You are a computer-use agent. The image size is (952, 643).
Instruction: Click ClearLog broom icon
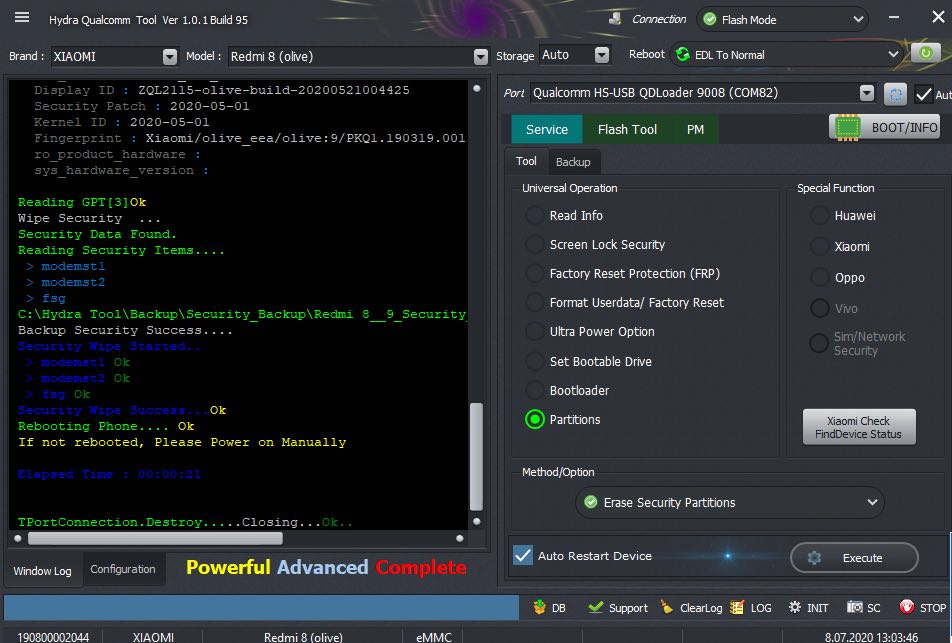point(667,608)
